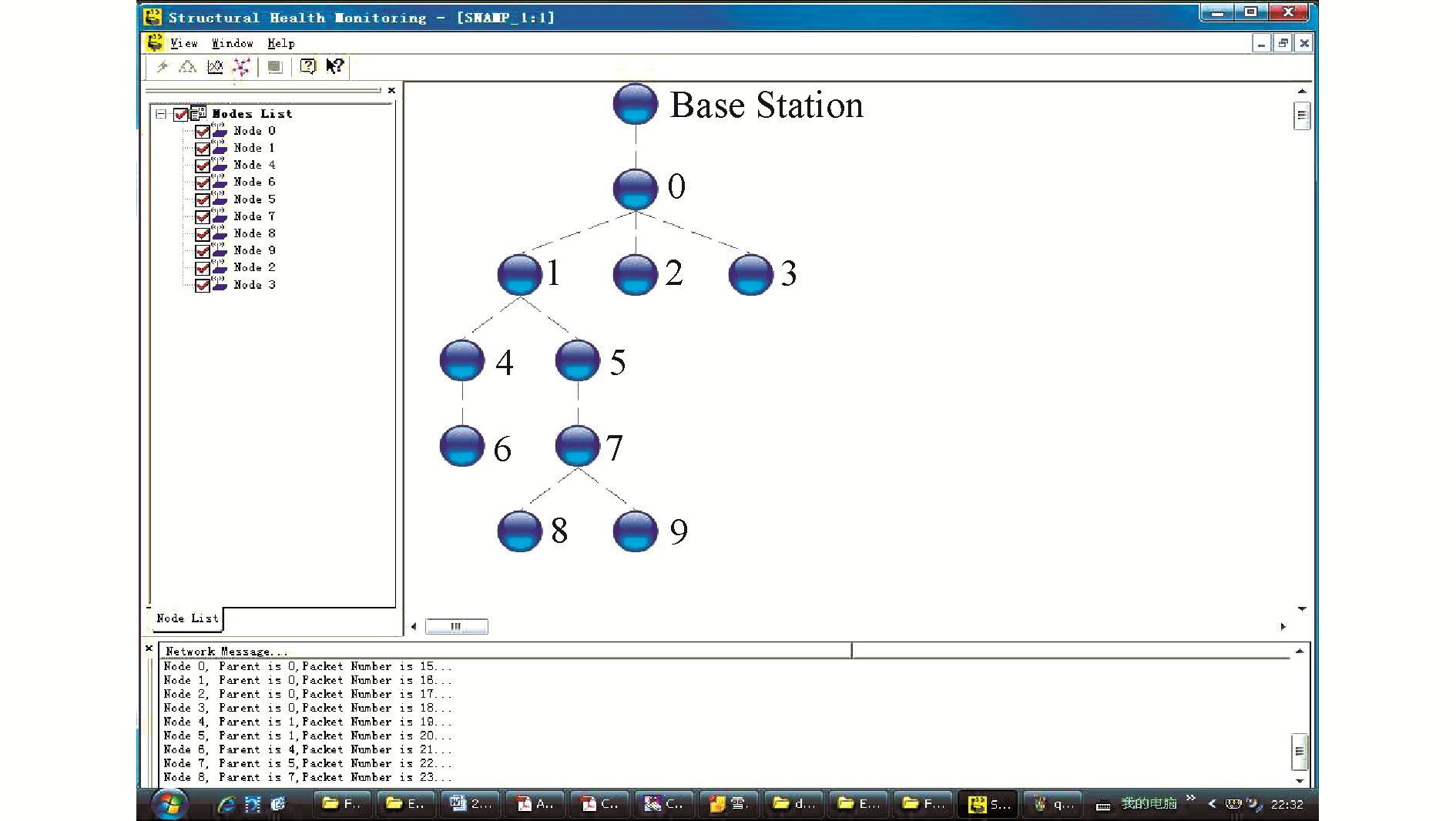Toggle the Node 6 checkbox
Screen dimensions: 1456x821
203,183
